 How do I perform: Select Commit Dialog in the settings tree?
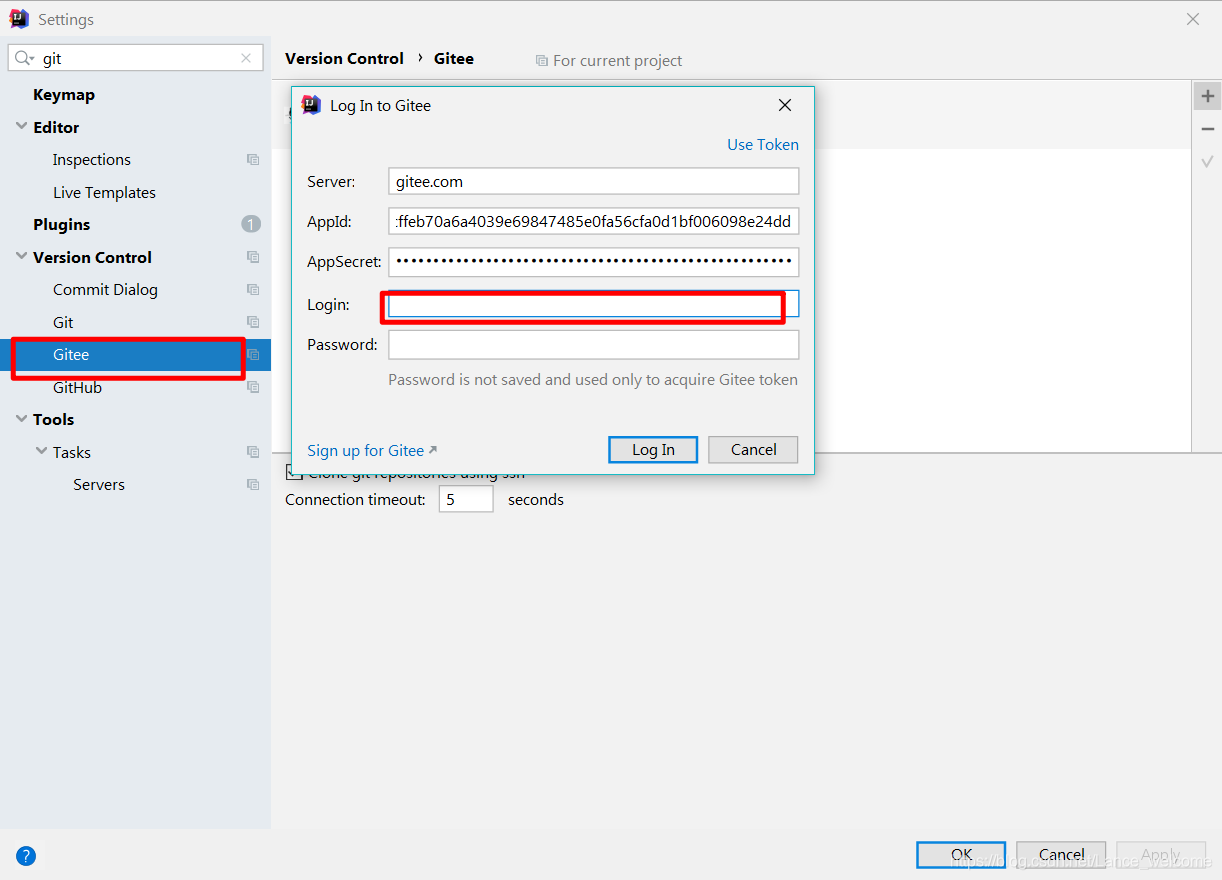coord(106,290)
